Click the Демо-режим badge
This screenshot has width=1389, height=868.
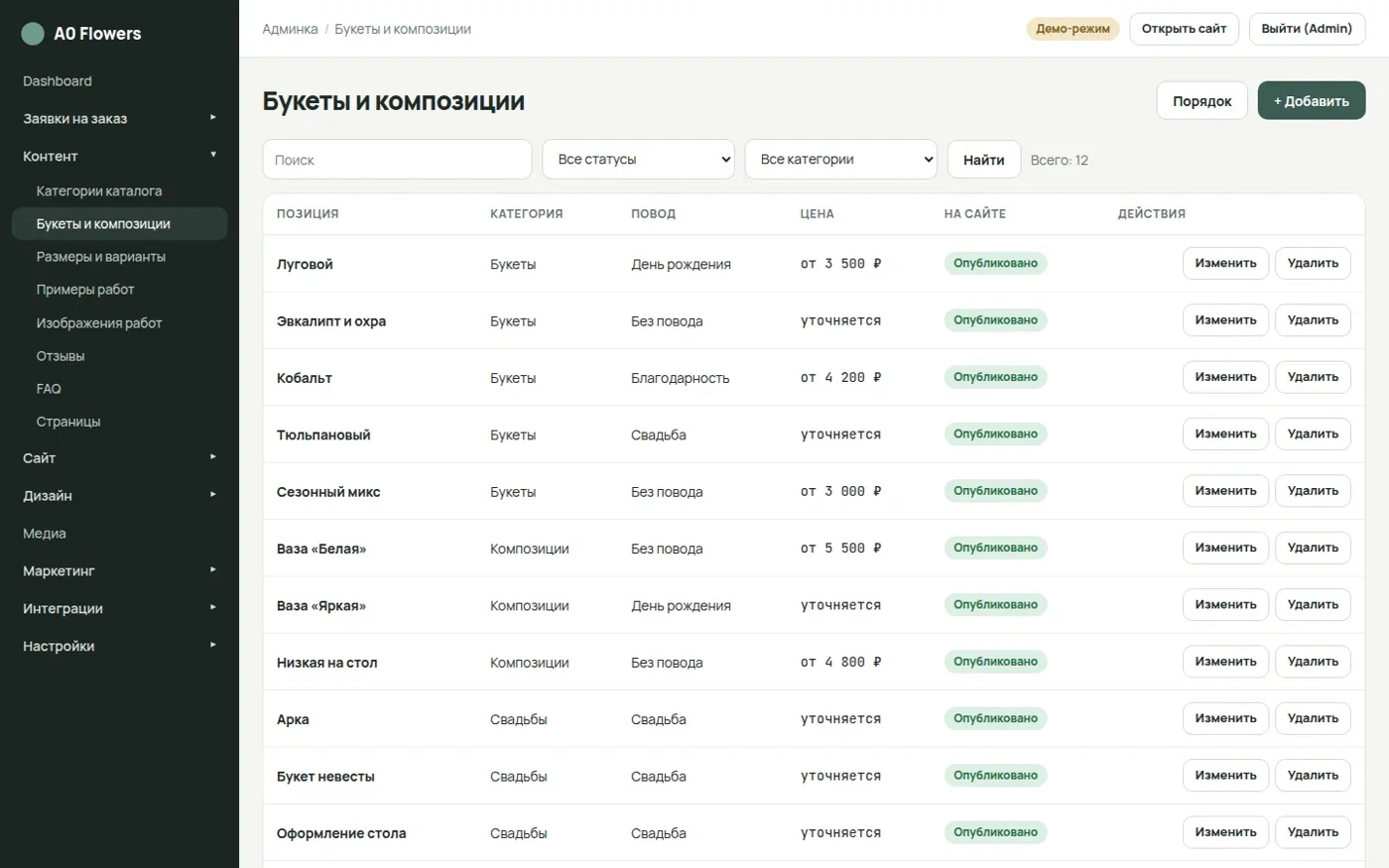tap(1073, 29)
